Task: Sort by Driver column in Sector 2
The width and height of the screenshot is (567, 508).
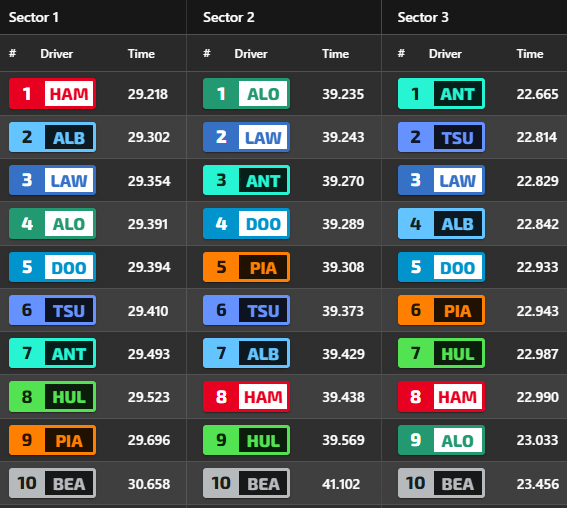Action: 251,54
